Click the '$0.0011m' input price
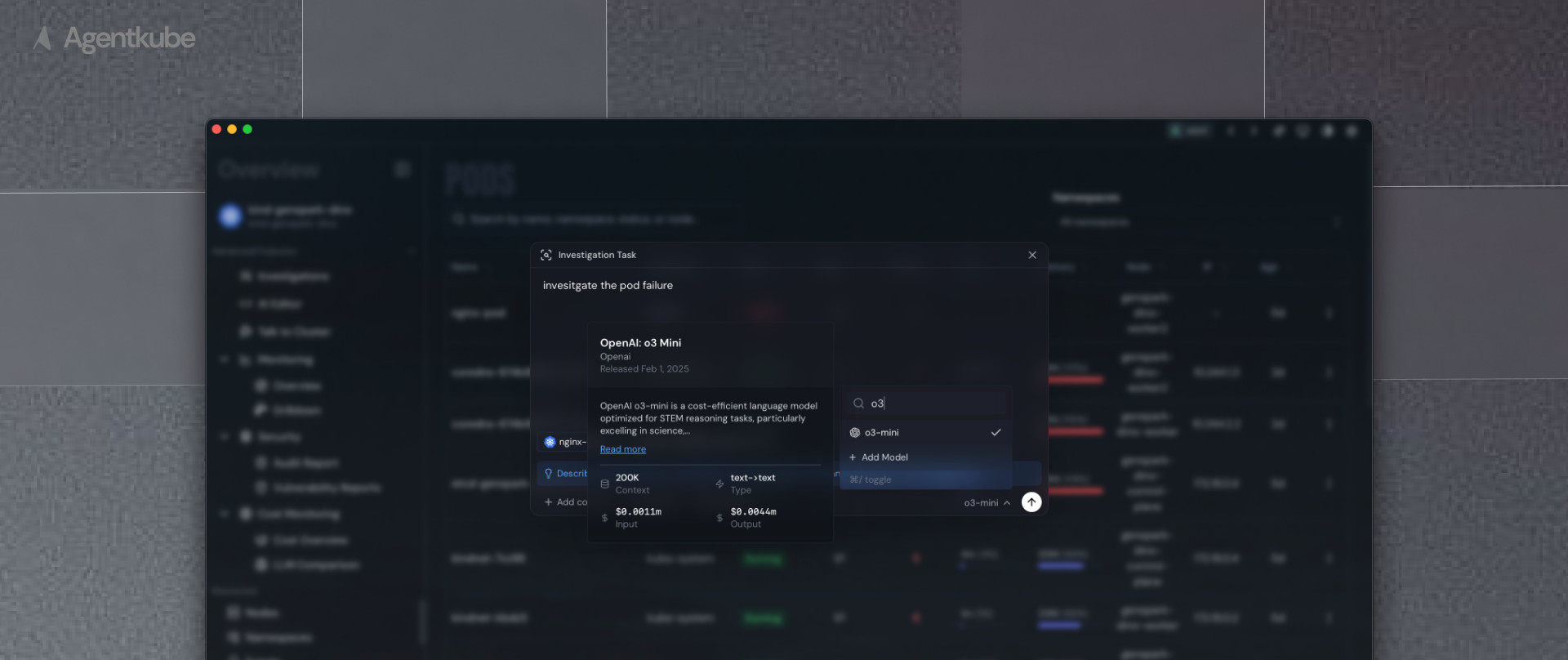1568x660 pixels. point(639,512)
